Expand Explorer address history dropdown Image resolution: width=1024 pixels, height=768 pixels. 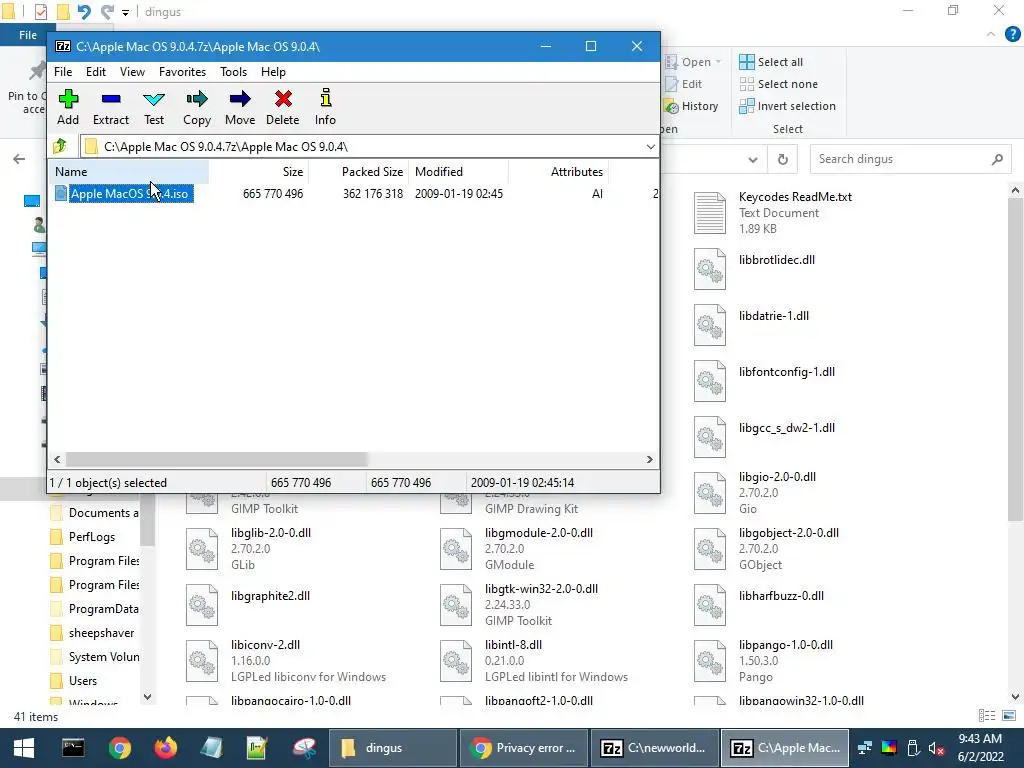point(753,159)
